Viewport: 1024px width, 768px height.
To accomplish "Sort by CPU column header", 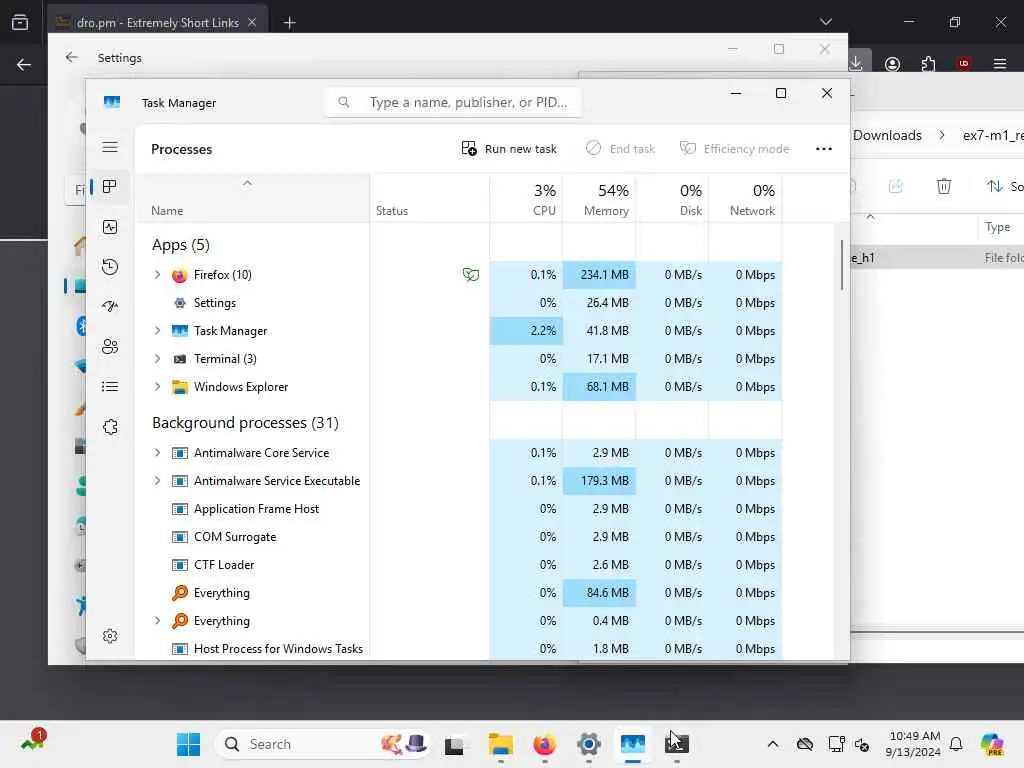I will pyautogui.click(x=526, y=199).
